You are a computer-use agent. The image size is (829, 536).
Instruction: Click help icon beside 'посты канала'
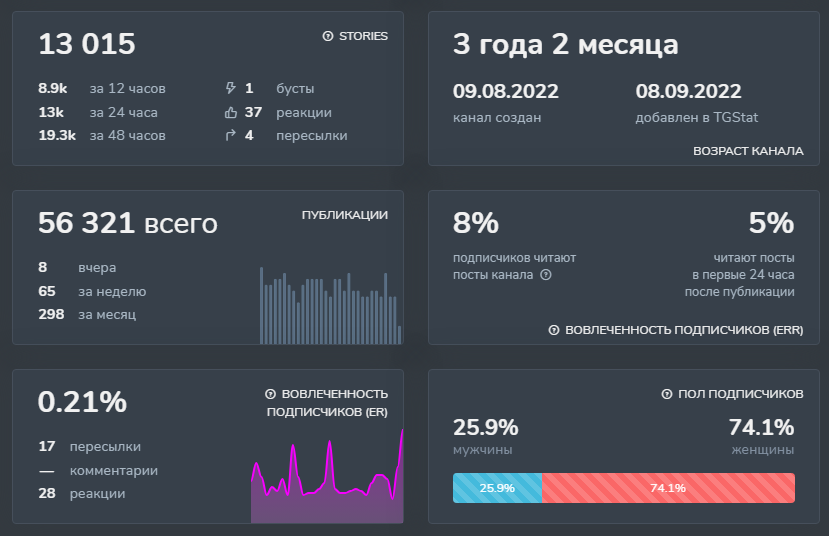click(546, 275)
